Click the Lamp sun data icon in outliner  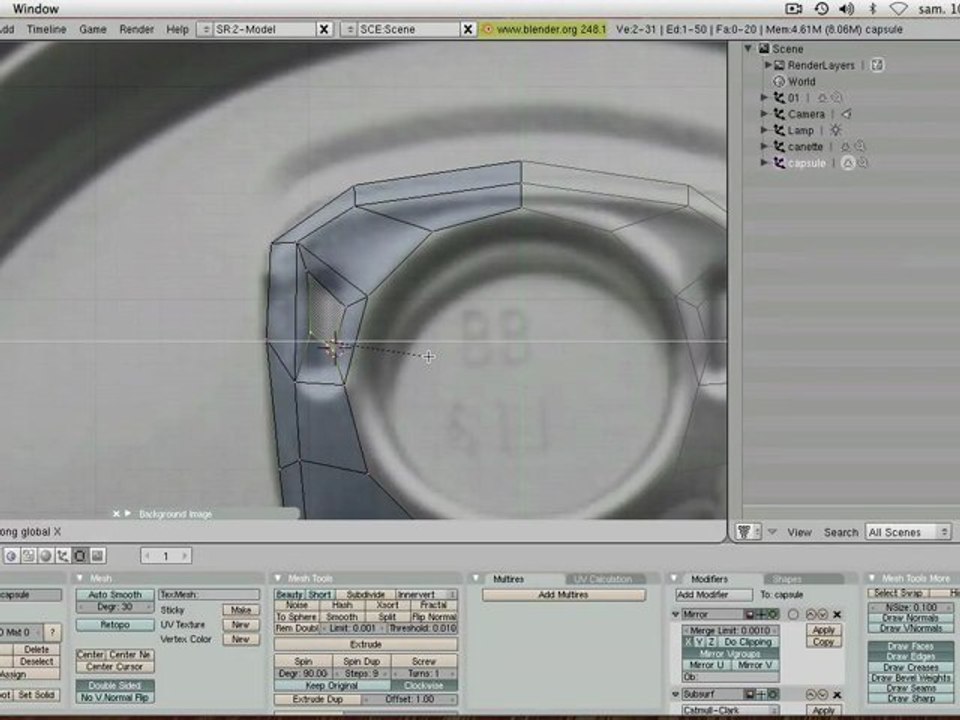[x=836, y=130]
